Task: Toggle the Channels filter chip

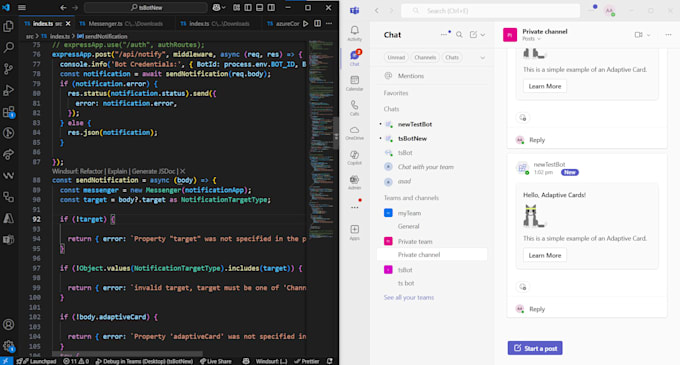Action: 425,57
